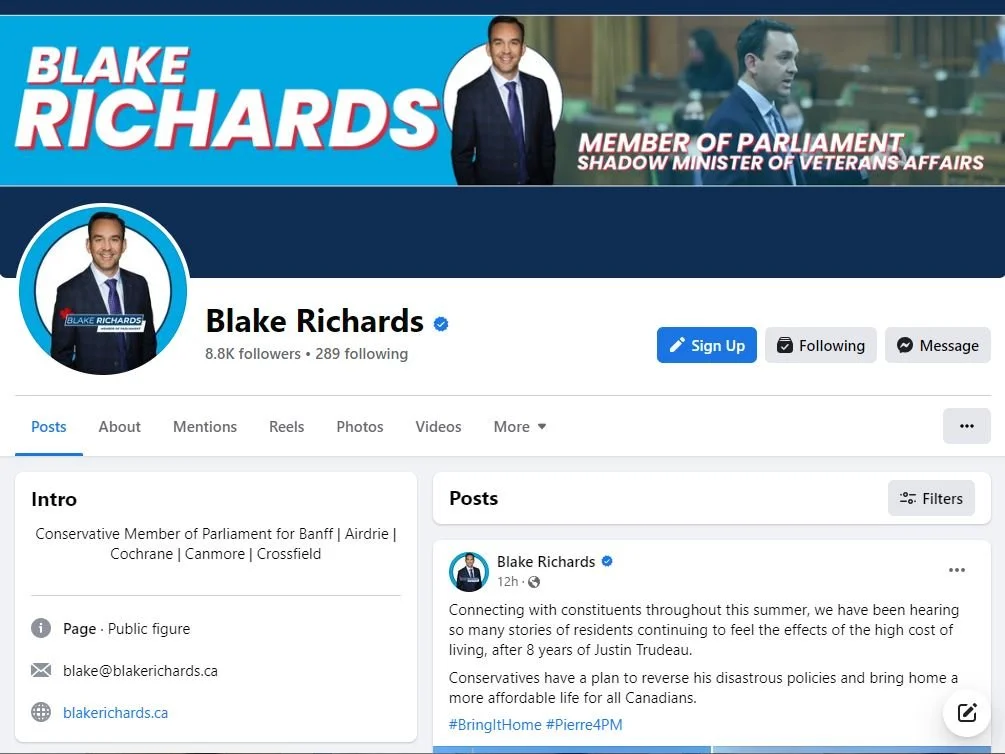Expand the More tab dropdown

(x=520, y=426)
